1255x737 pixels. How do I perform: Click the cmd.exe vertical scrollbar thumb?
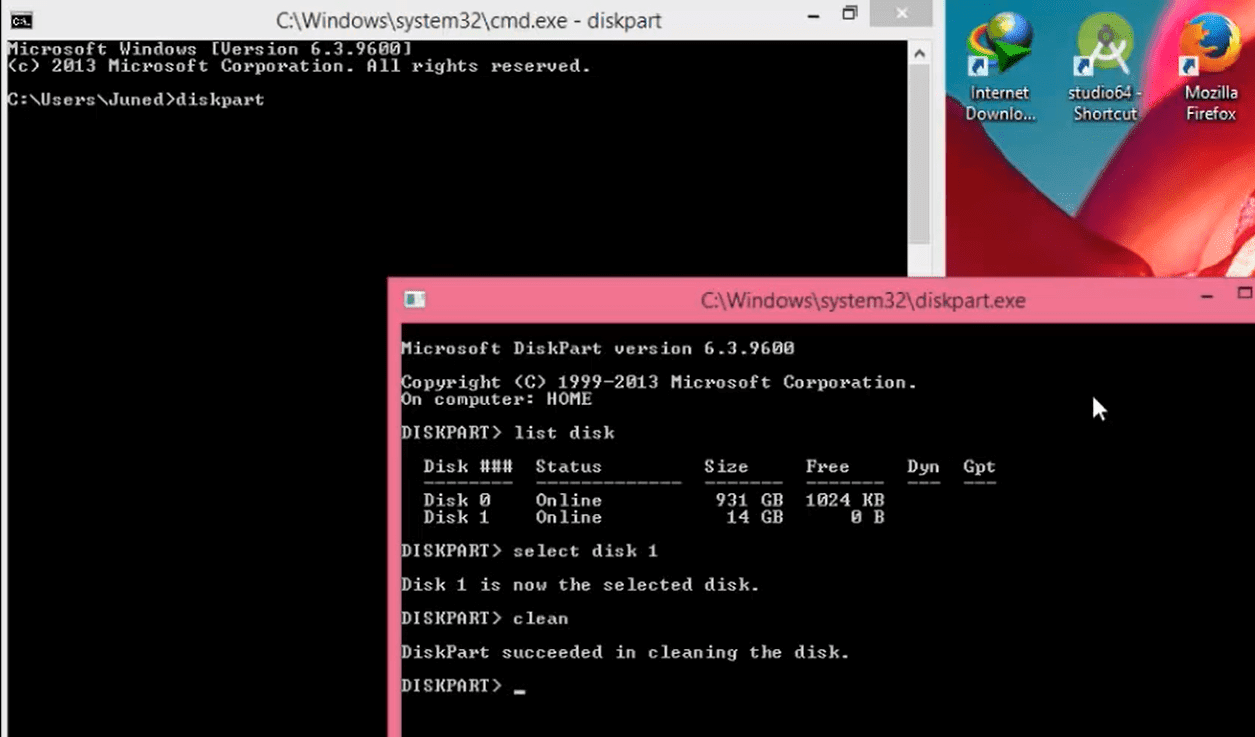pyautogui.click(x=920, y=155)
